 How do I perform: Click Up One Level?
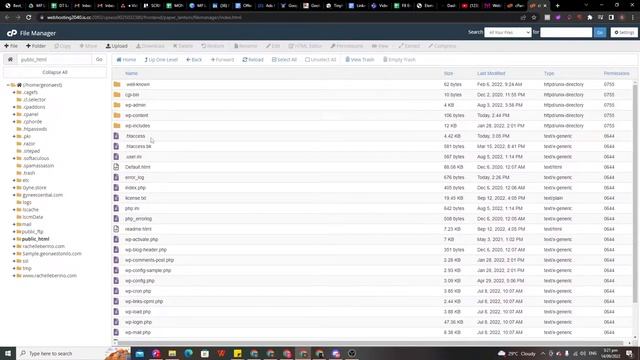[161, 60]
